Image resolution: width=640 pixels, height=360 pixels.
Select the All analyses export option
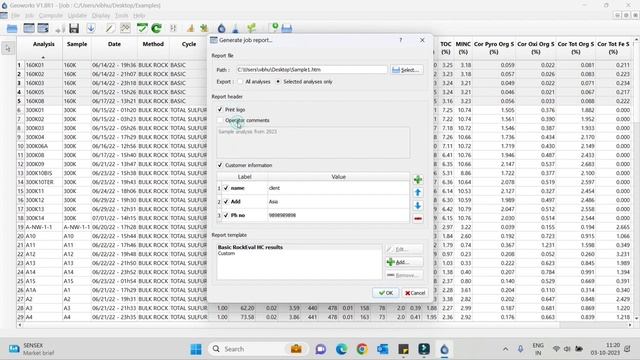tap(240, 82)
